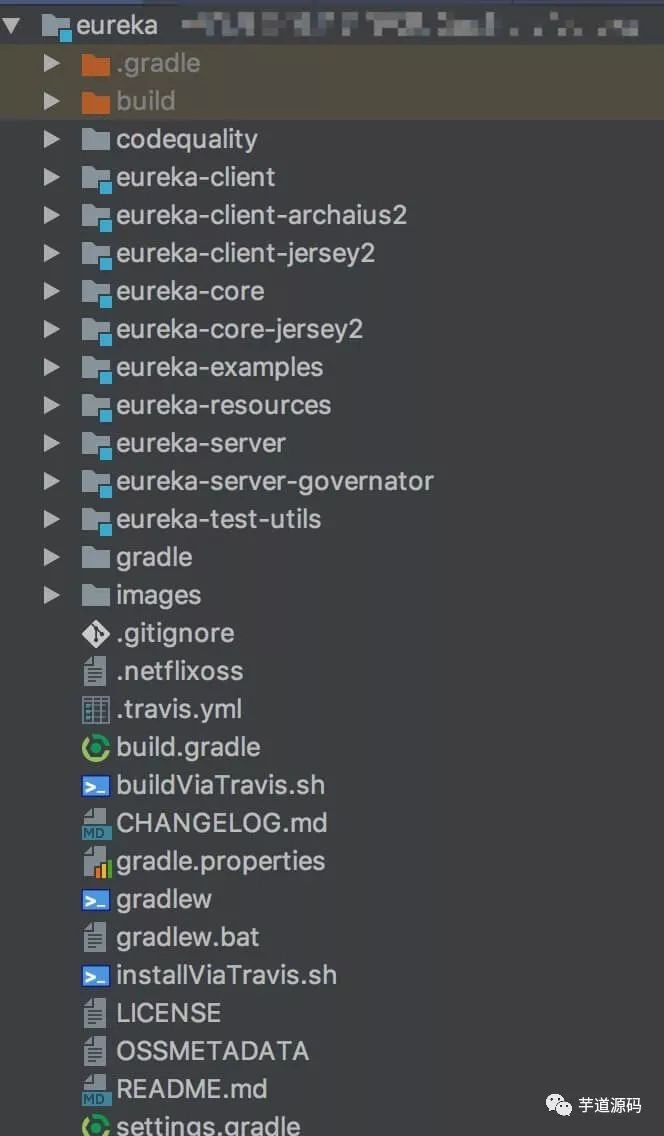Select the gradlew file name

[164, 899]
